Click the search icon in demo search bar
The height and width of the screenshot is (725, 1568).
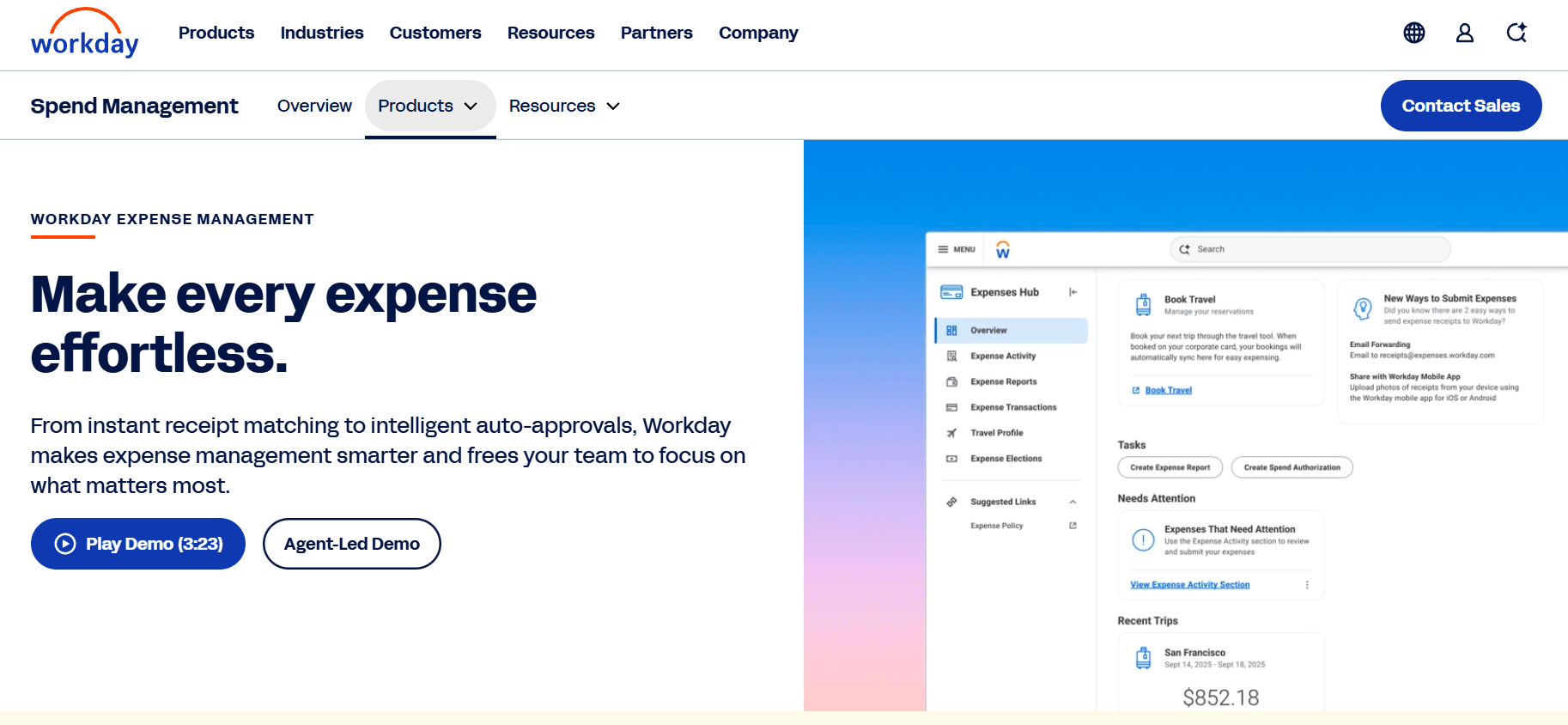pyautogui.click(x=1185, y=249)
